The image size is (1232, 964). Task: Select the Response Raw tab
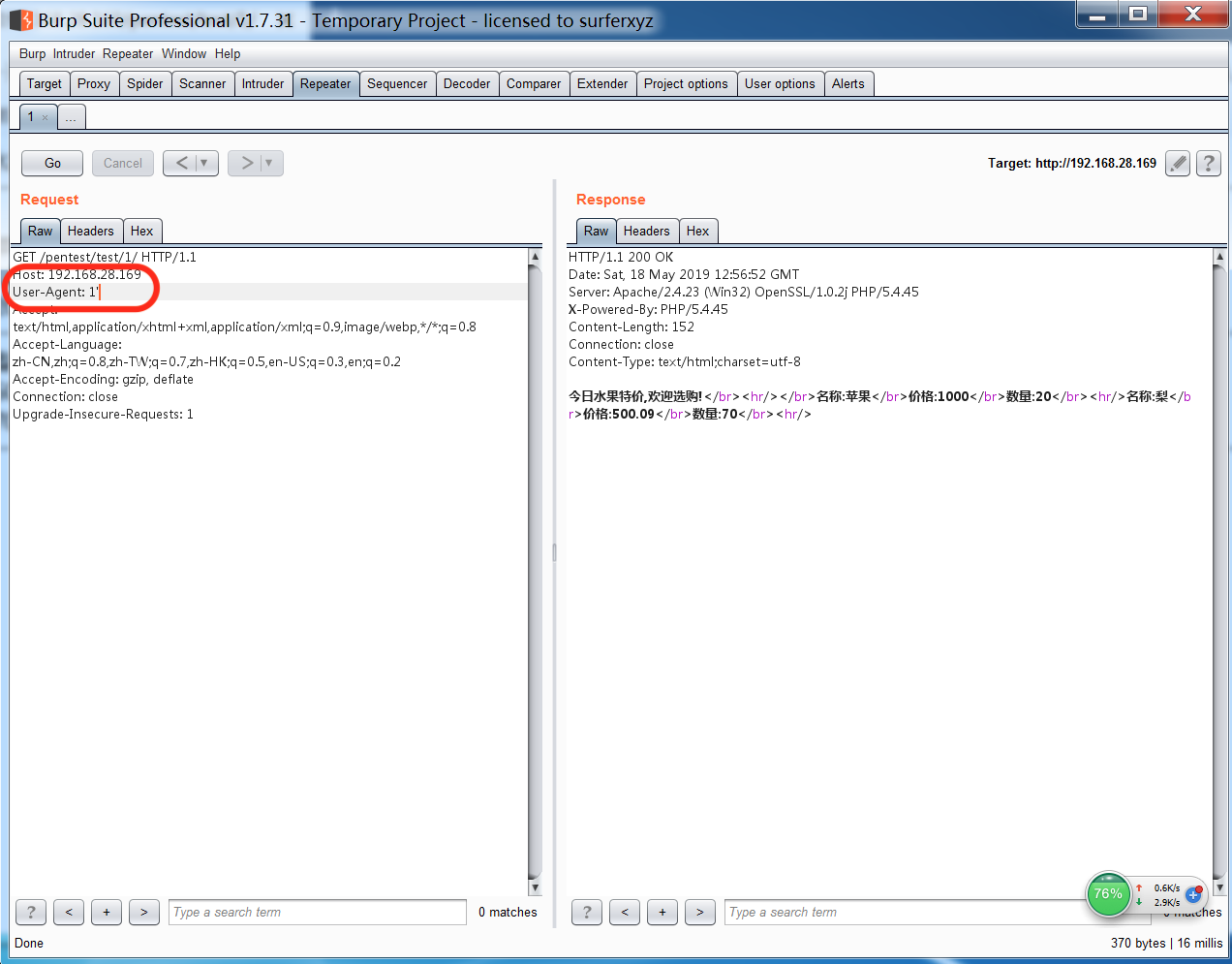pyautogui.click(x=597, y=232)
